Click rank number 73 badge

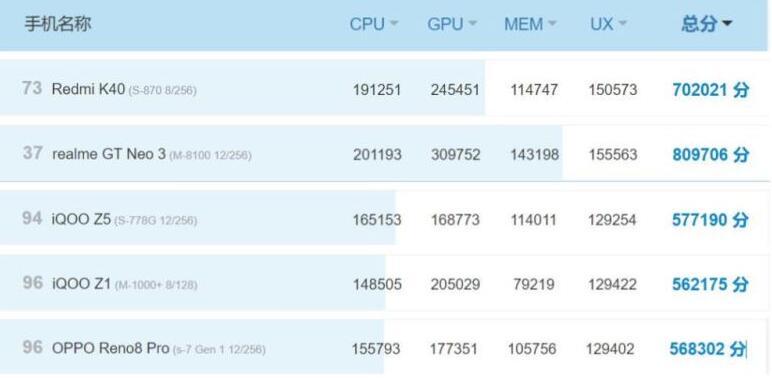pyautogui.click(x=32, y=88)
